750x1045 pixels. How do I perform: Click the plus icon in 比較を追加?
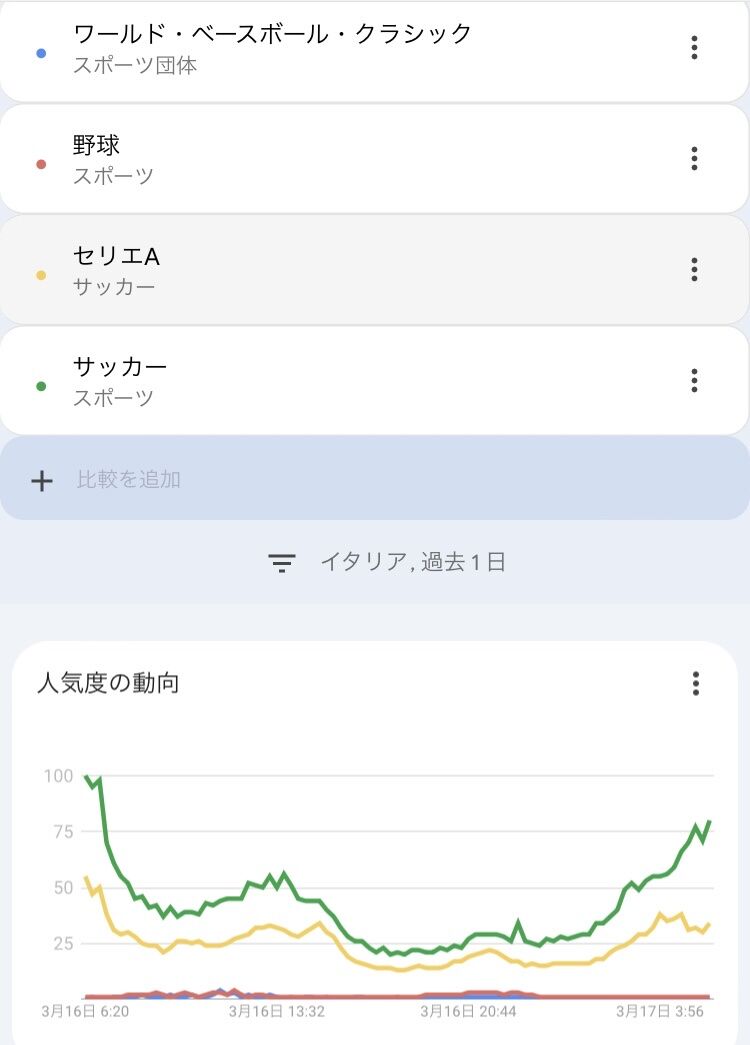pos(42,481)
